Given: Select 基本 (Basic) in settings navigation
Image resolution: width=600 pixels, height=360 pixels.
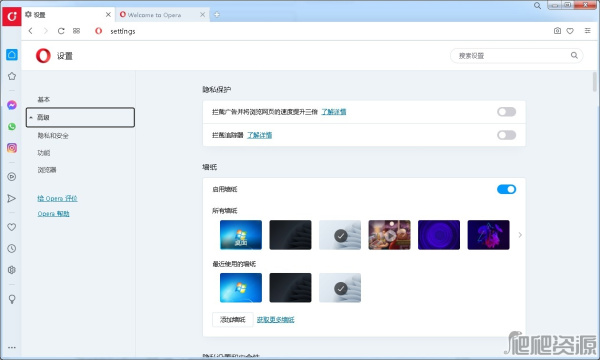Looking at the screenshot, I should point(44,99).
